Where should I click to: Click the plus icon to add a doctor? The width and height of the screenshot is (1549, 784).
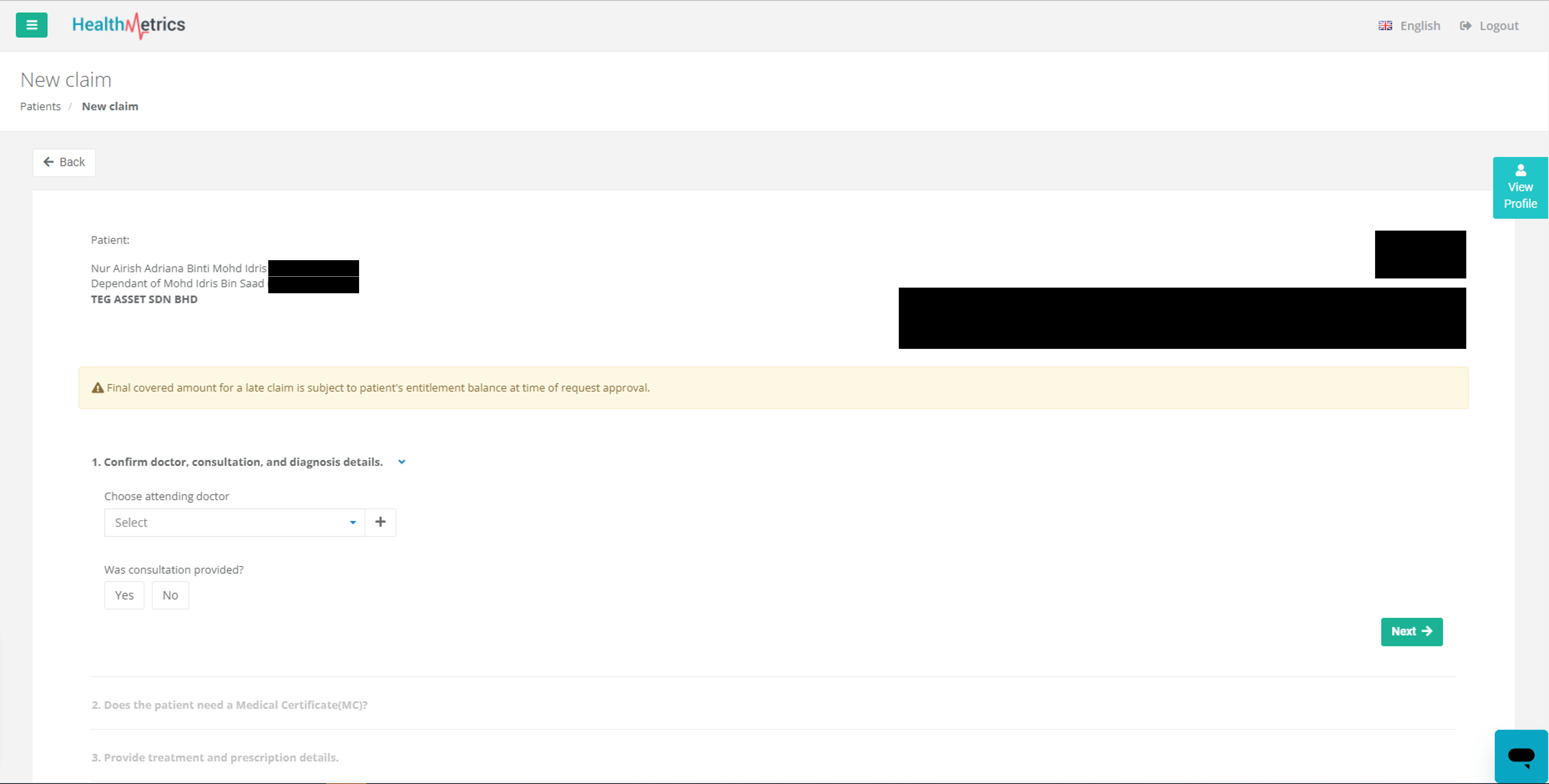[380, 522]
